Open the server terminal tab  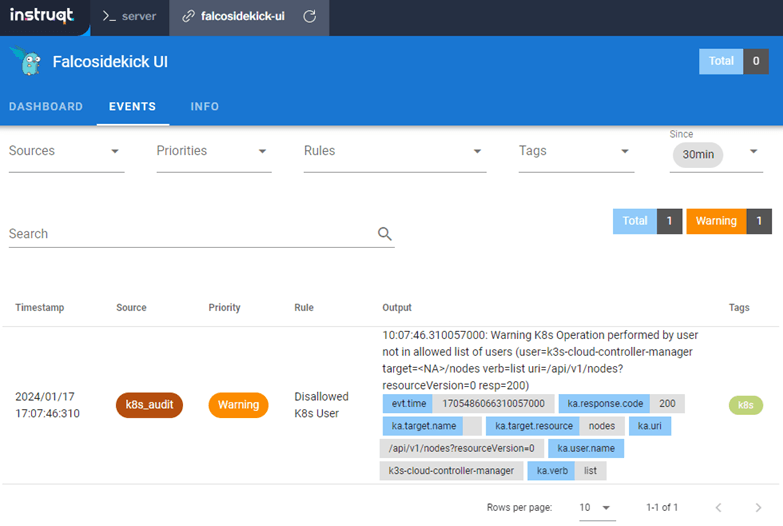coord(129,17)
